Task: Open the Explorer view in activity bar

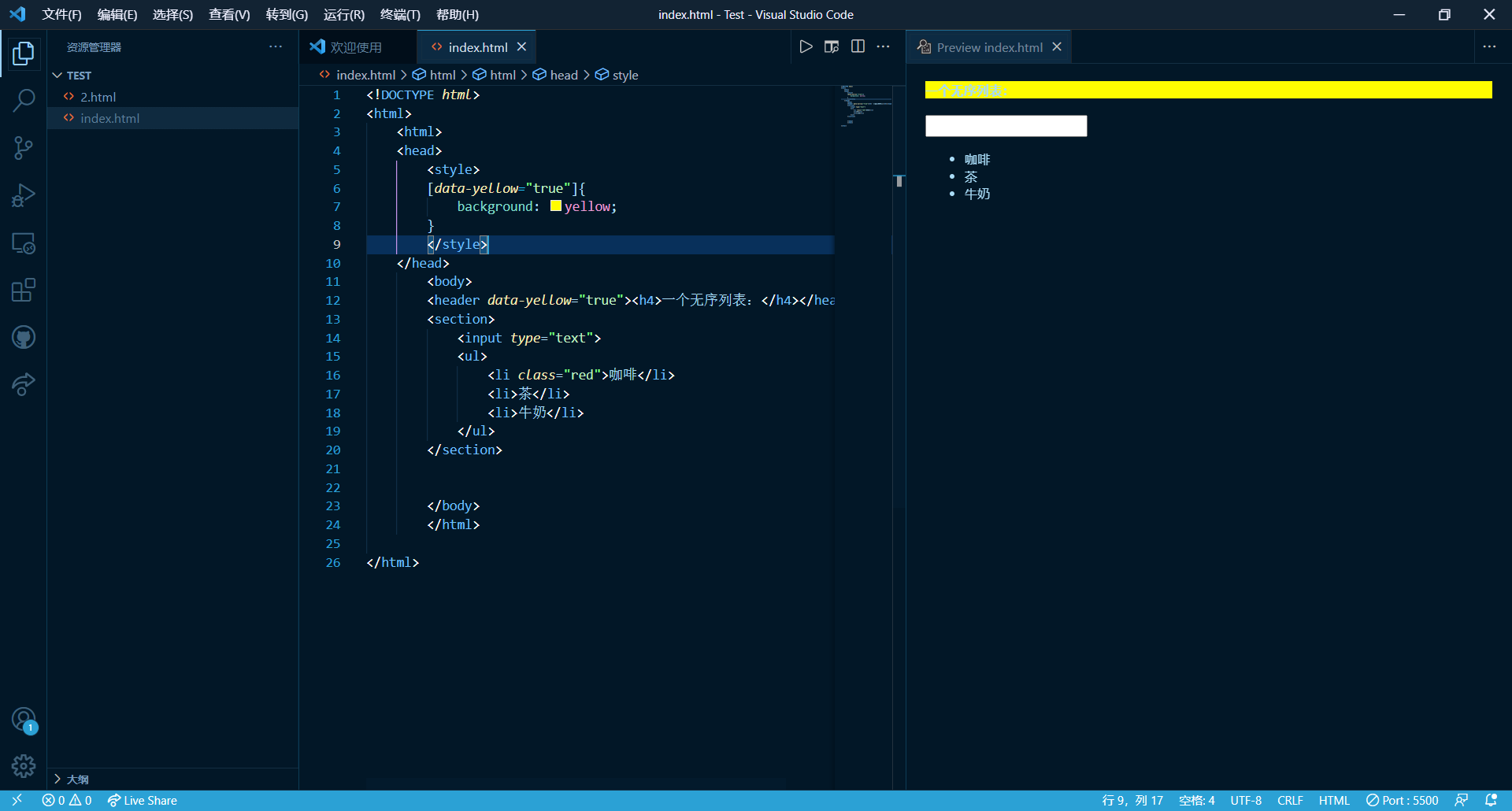Action: click(24, 54)
